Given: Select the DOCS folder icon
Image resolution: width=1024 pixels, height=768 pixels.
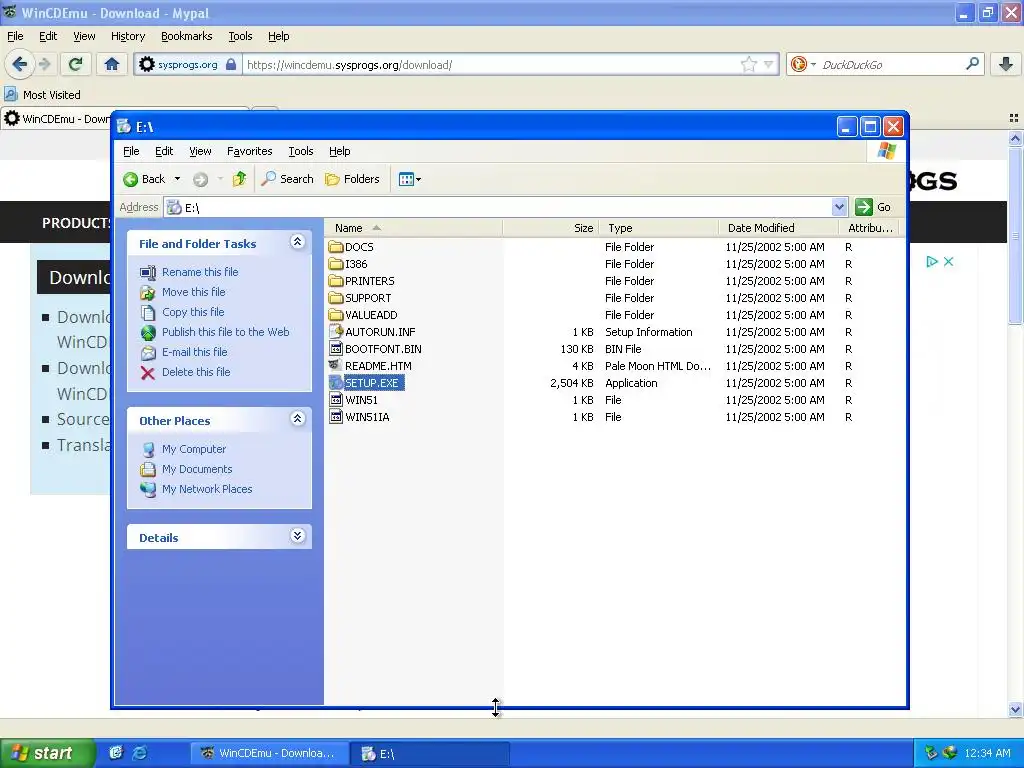Looking at the screenshot, I should 336,247.
